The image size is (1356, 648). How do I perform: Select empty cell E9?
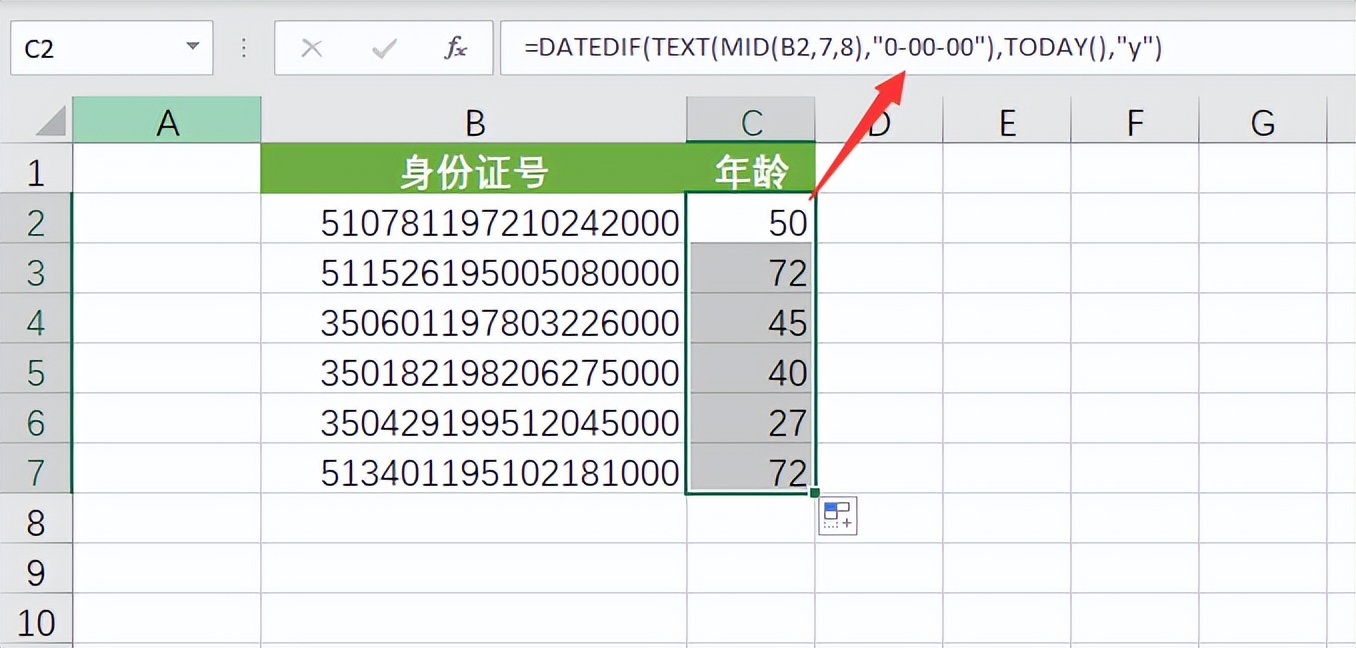coord(1007,570)
